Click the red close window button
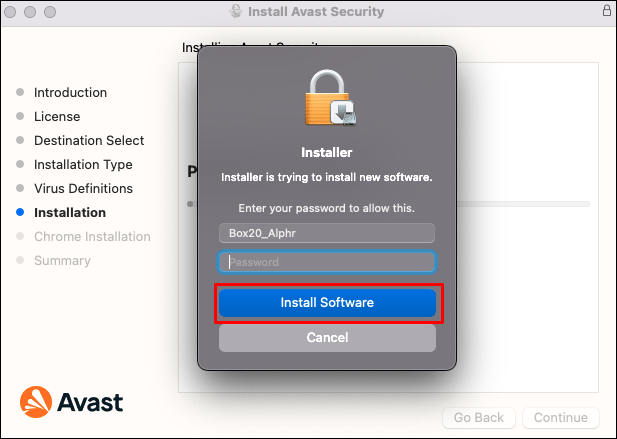The height and width of the screenshot is (439, 617). pos(13,11)
